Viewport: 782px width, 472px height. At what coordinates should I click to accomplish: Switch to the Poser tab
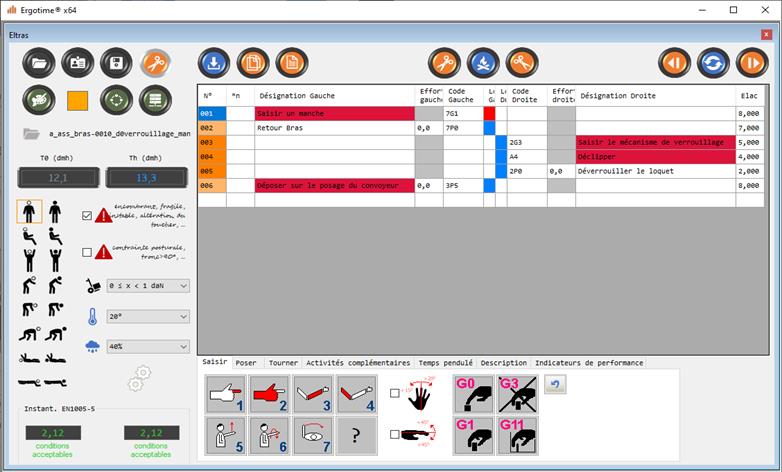(246, 363)
